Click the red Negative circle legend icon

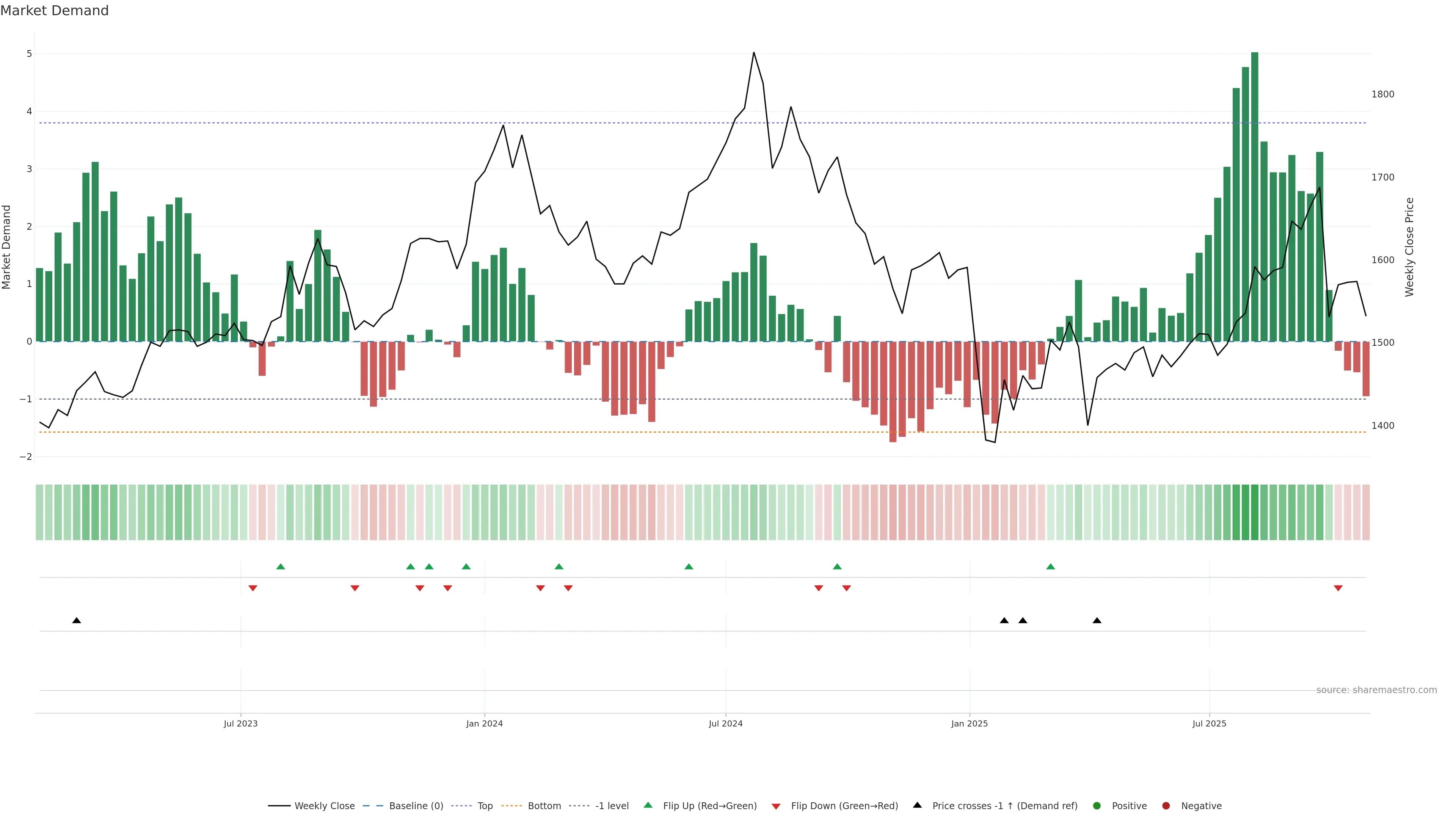[1166, 806]
